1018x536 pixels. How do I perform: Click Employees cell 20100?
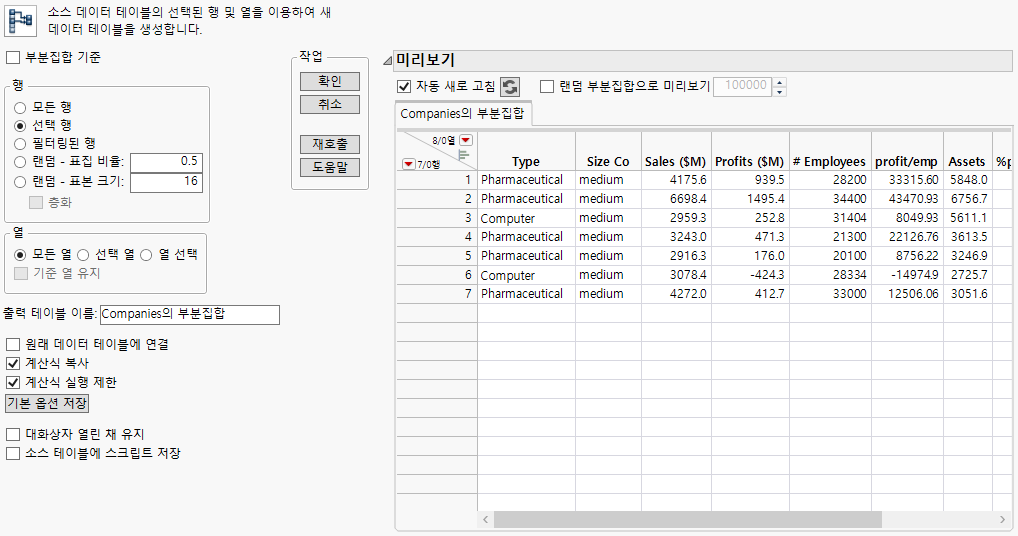point(830,256)
